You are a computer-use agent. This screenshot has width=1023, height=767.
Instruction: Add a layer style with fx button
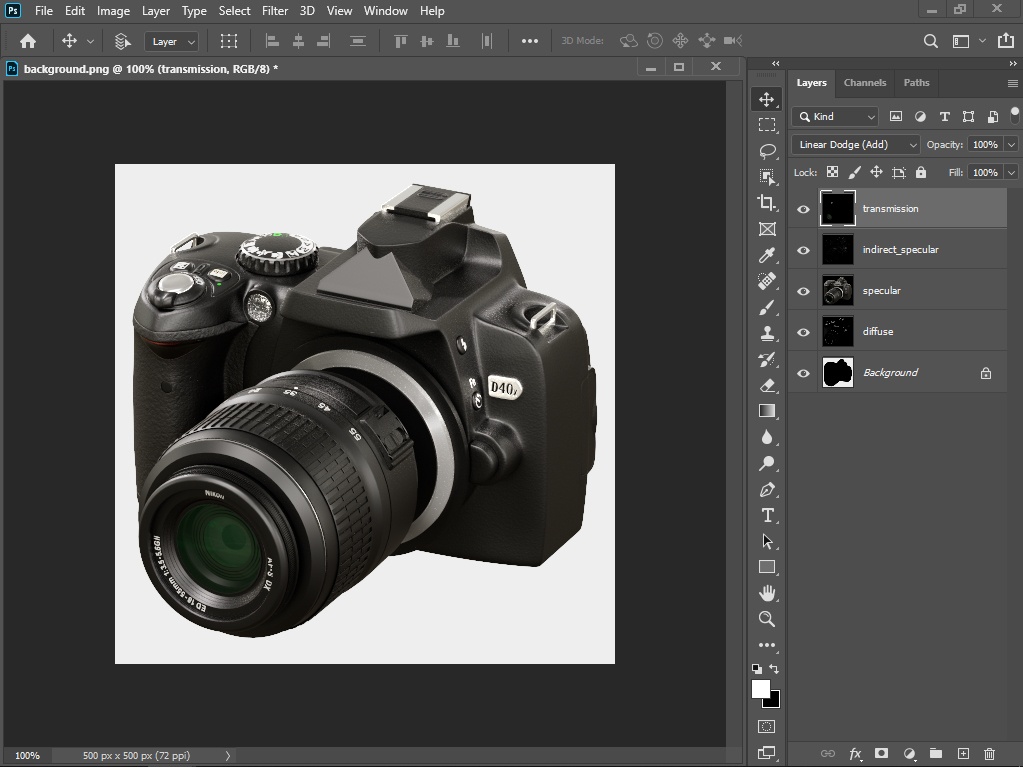tap(855, 753)
